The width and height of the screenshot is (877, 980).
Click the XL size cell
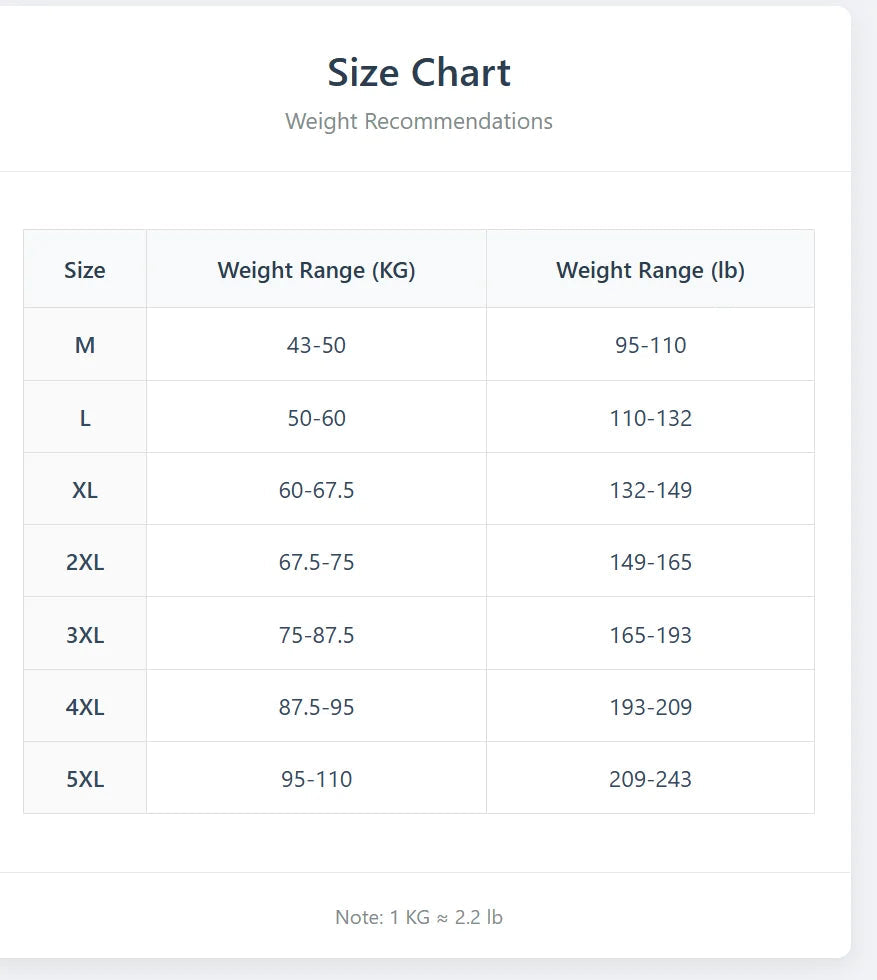85,490
